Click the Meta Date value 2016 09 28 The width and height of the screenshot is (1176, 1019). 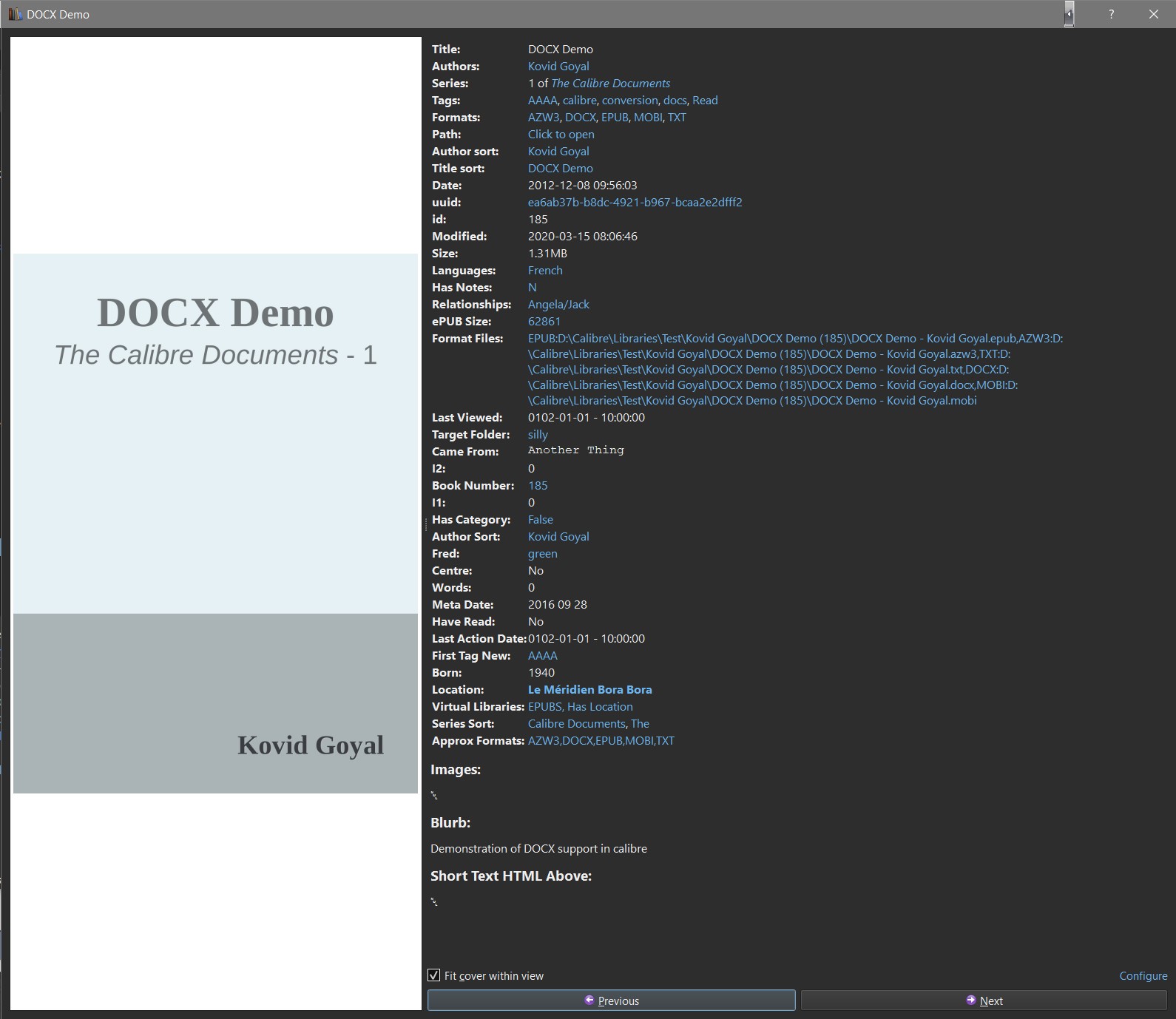pos(558,605)
